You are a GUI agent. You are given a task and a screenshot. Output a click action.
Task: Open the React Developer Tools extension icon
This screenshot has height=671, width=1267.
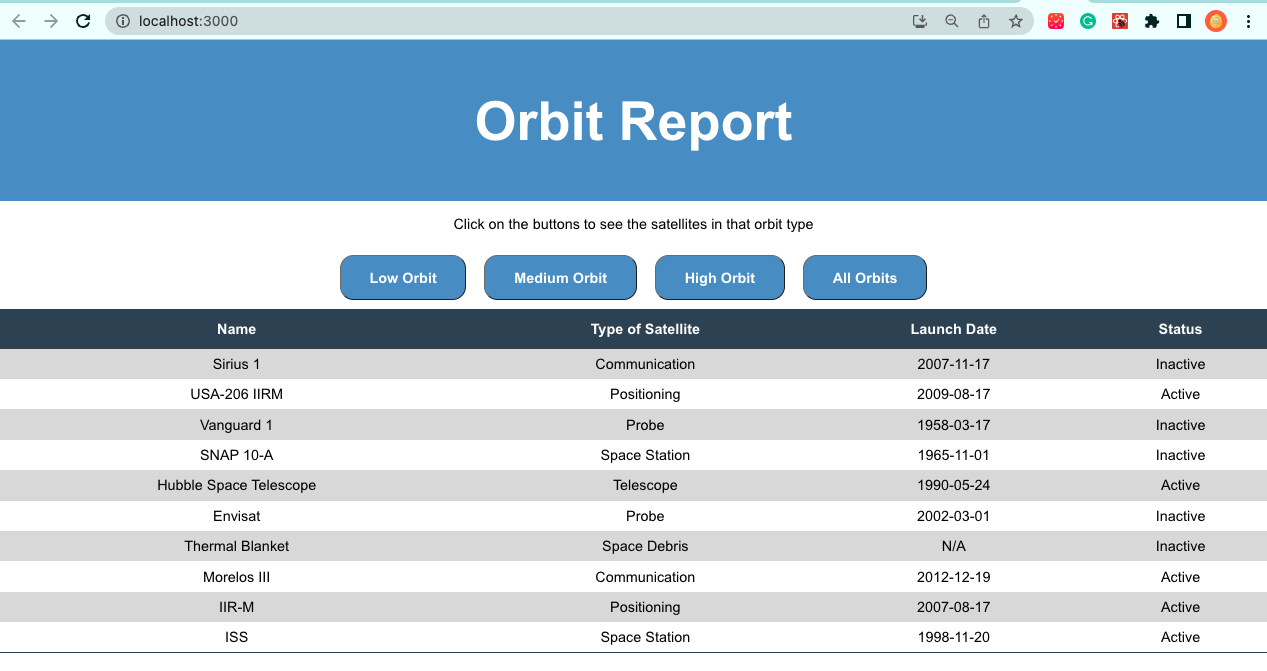tap(1120, 21)
